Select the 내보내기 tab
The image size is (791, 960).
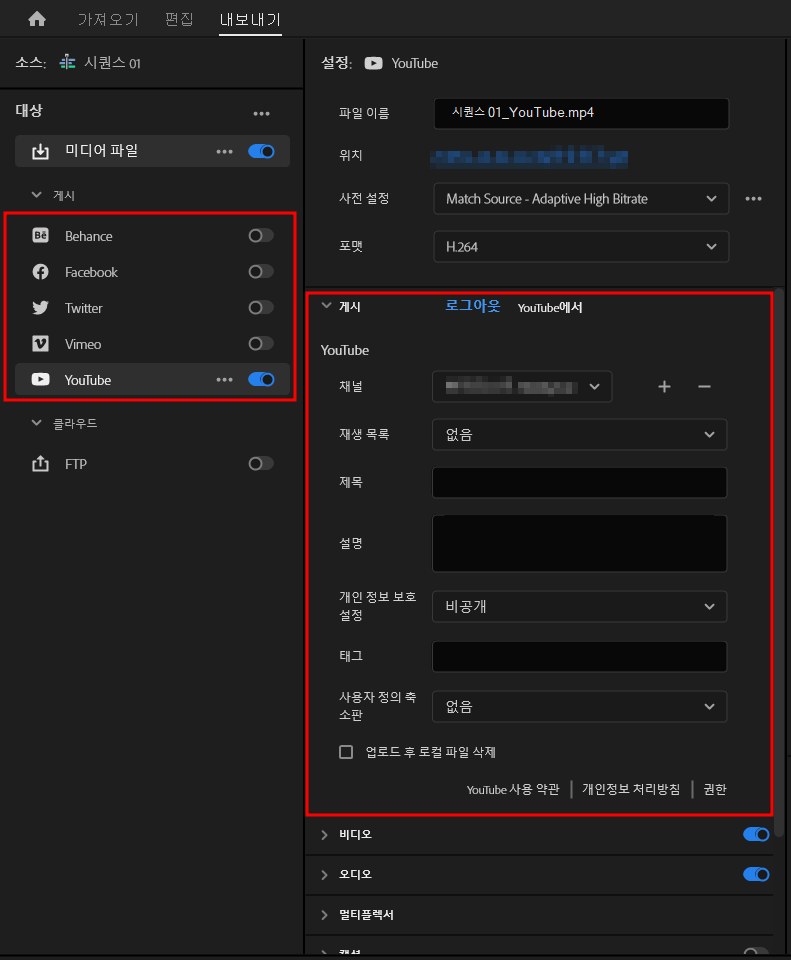[x=250, y=20]
